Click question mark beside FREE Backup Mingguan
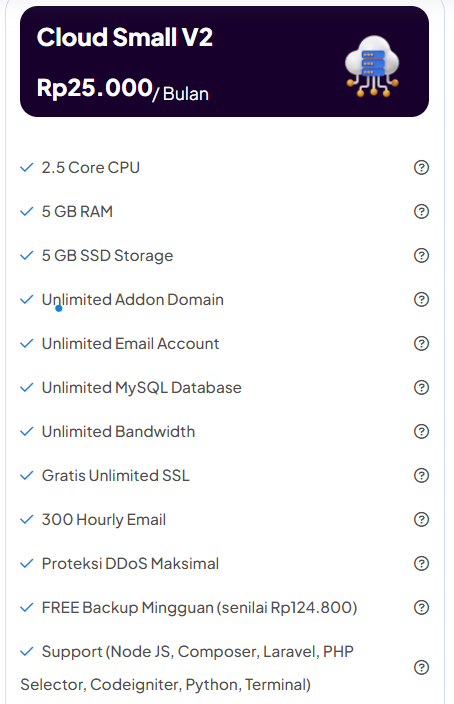This screenshot has width=454, height=704. point(421,607)
